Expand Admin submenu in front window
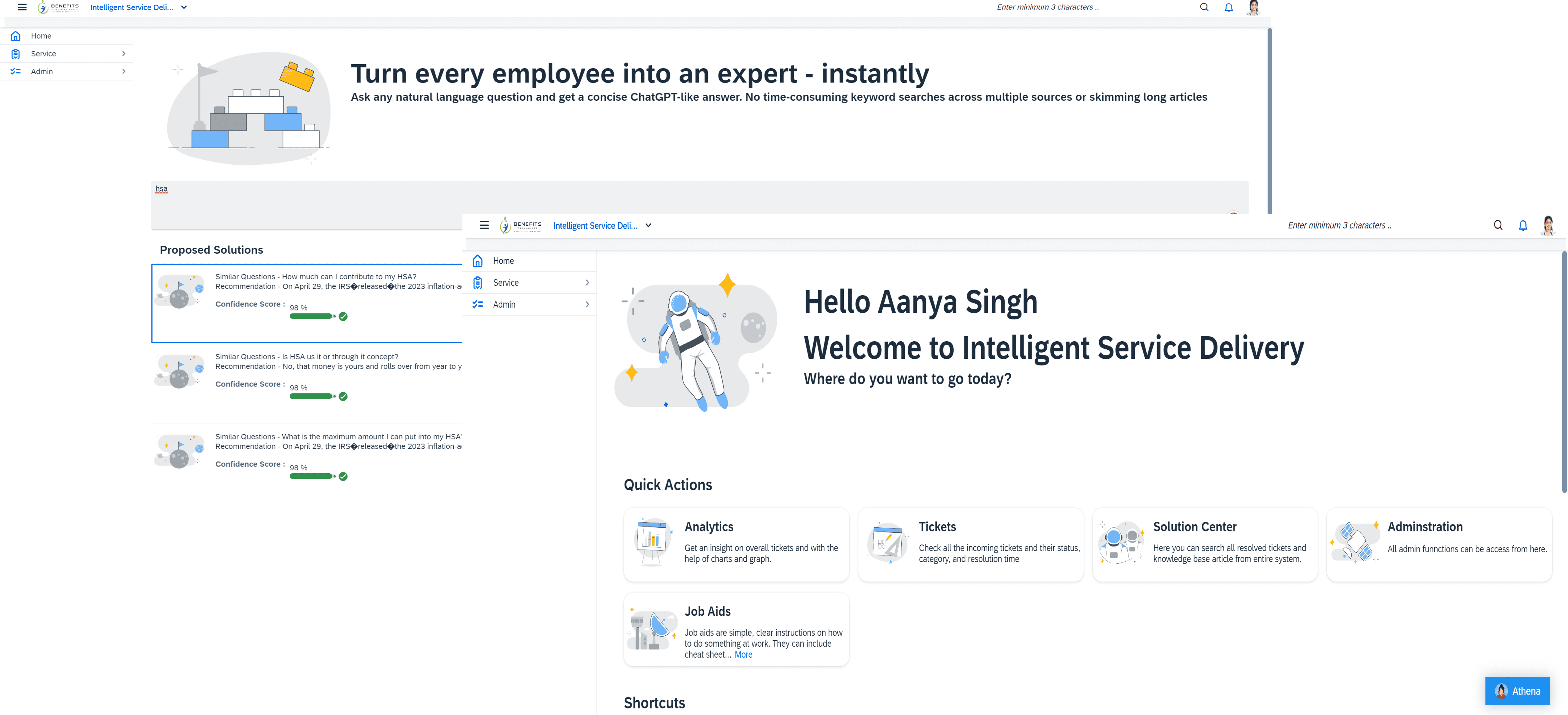This screenshot has width=1568, height=715. coord(587,305)
